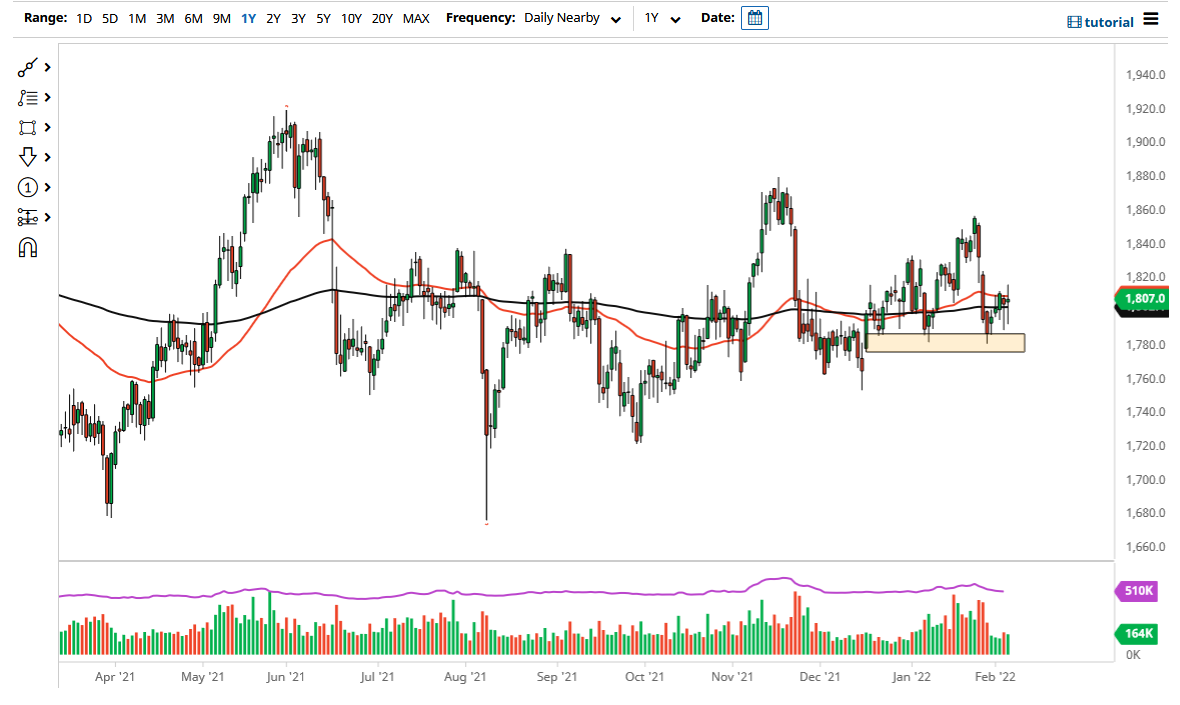Screen dimensions: 1180x705
Task: Expand the annotation list options arrow
Action: [x=47, y=98]
